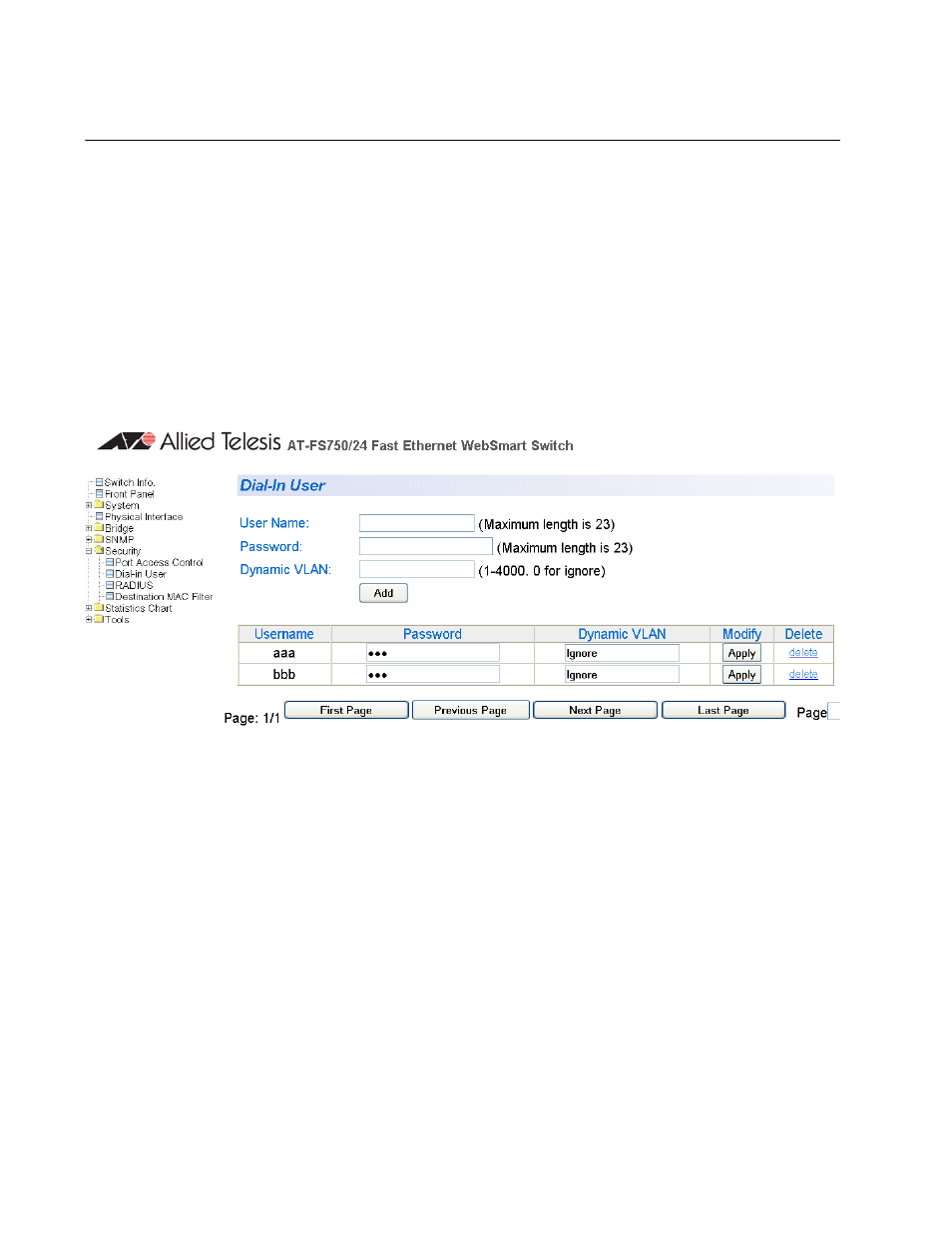Click the Dial-In User page icon
The width and height of the screenshot is (952, 1233).
(110, 574)
